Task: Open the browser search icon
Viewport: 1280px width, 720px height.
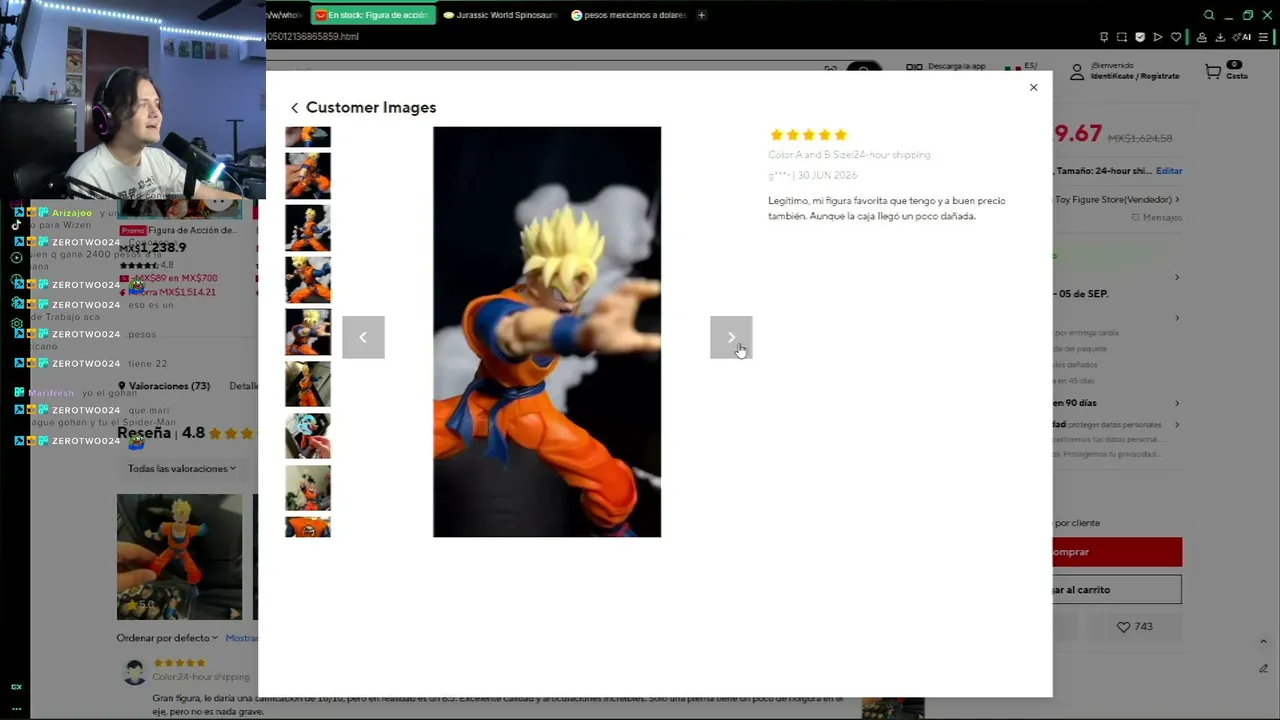Action: click(x=1209, y=15)
